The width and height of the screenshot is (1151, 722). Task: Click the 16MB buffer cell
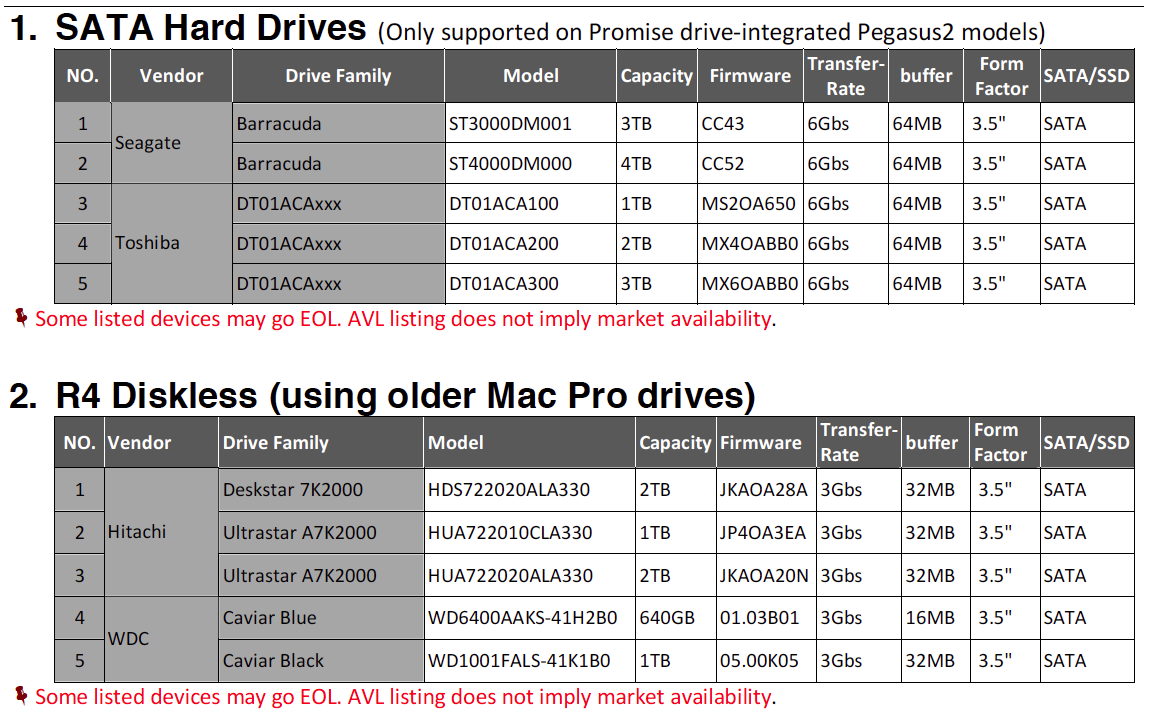click(934, 618)
